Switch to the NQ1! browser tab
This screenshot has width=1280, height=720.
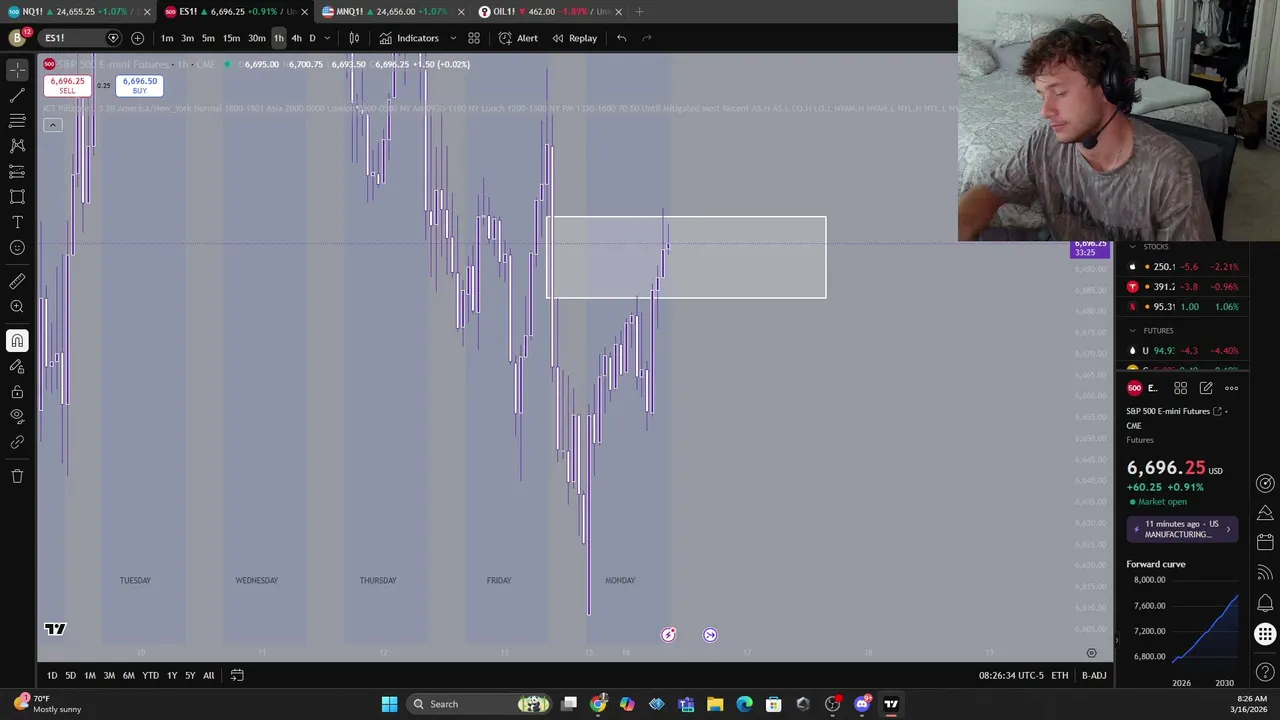[78, 11]
